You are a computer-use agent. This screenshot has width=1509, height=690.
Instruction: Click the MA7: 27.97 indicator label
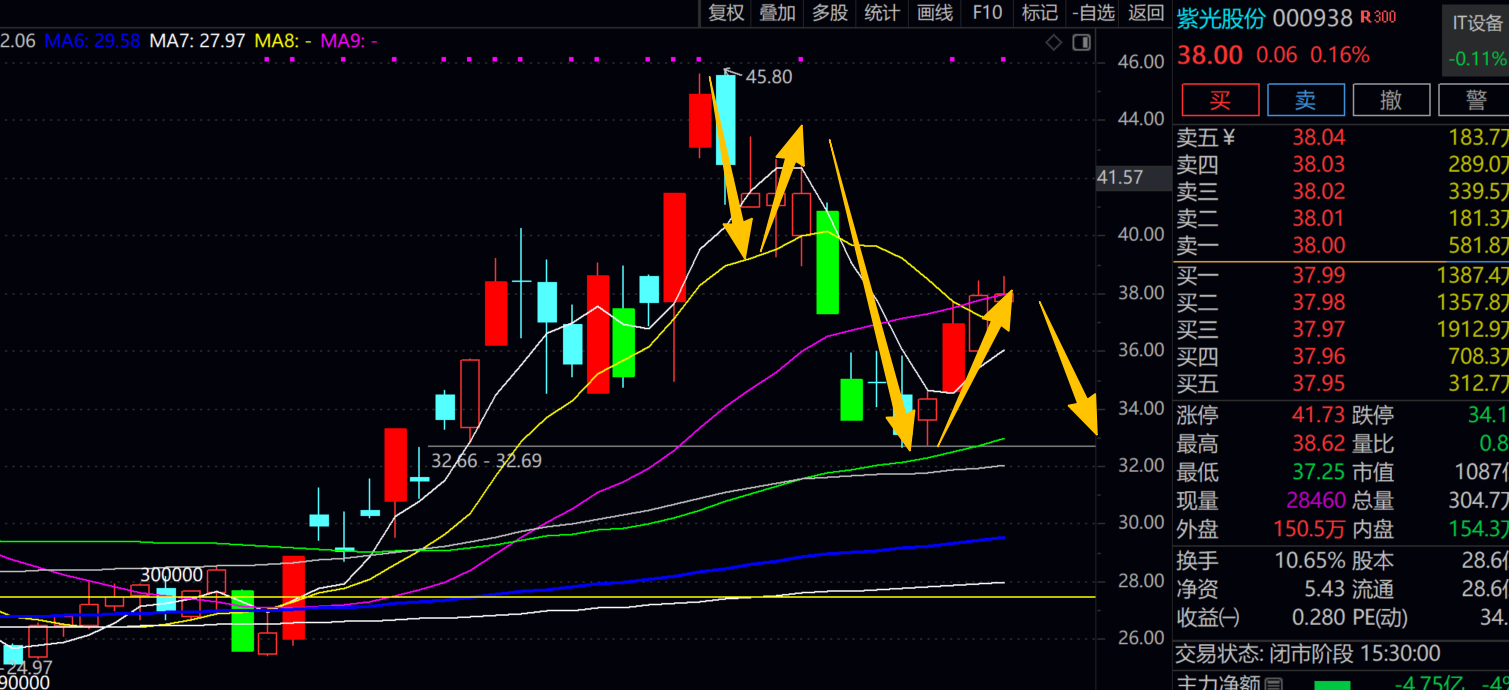point(197,41)
